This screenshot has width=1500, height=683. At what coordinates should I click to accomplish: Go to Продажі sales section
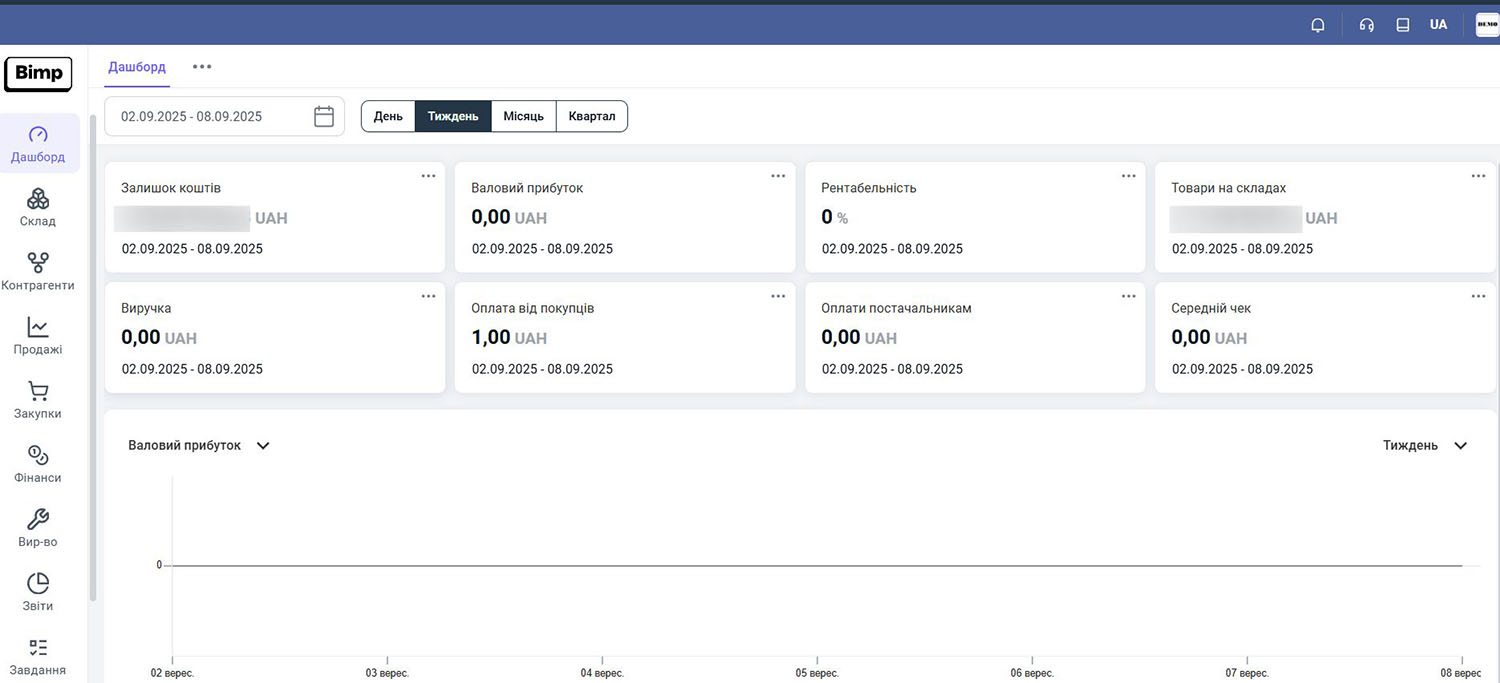(38, 327)
